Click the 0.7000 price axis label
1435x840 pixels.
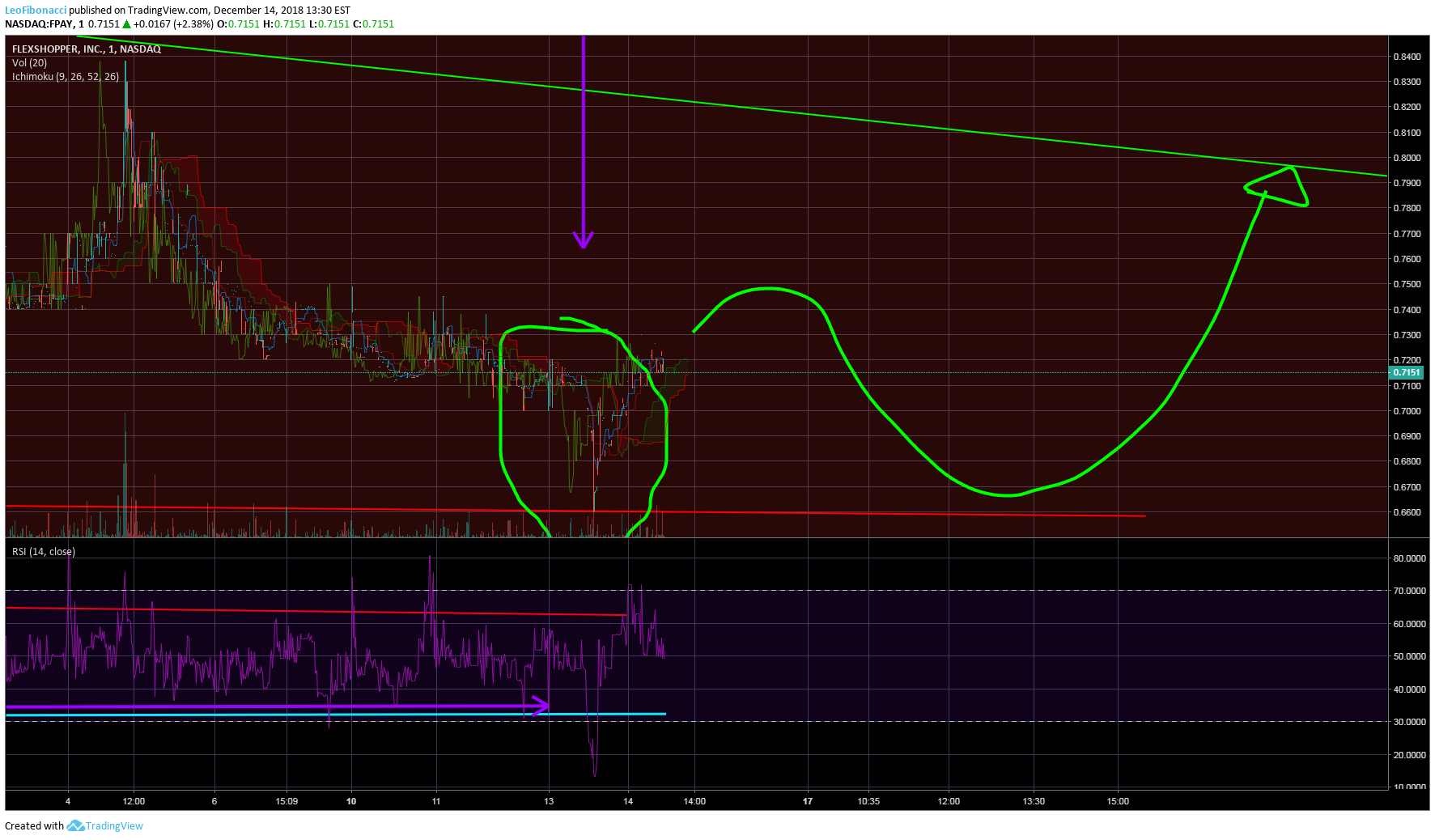pos(1407,411)
